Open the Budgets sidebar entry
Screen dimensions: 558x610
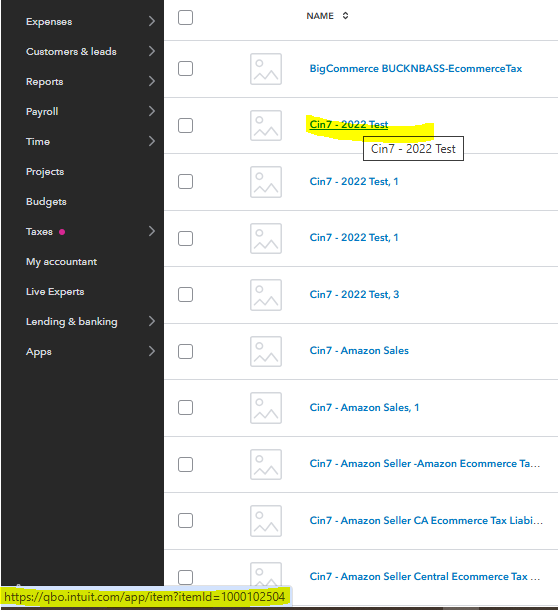coord(46,202)
